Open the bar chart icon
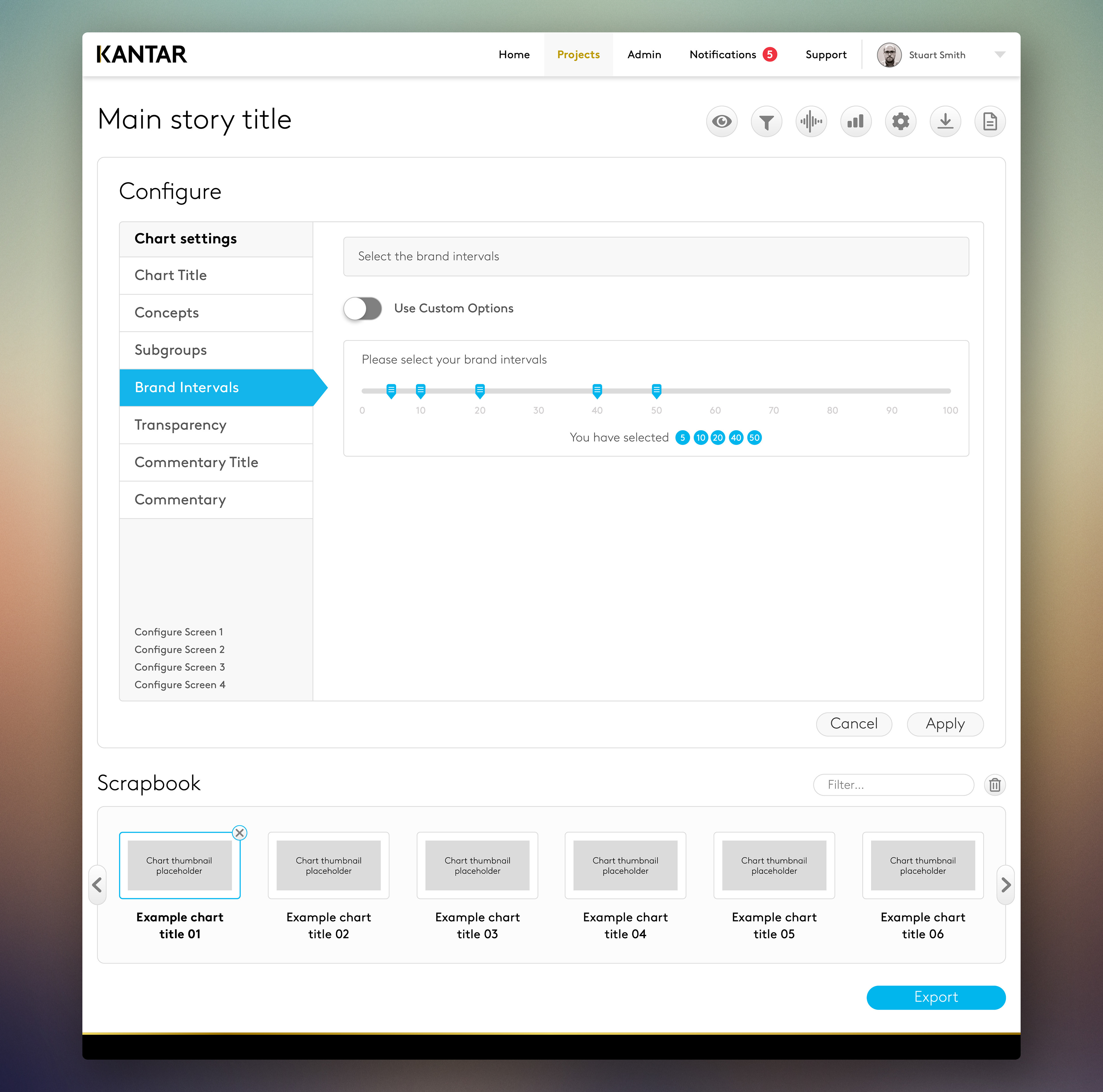 coord(856,121)
